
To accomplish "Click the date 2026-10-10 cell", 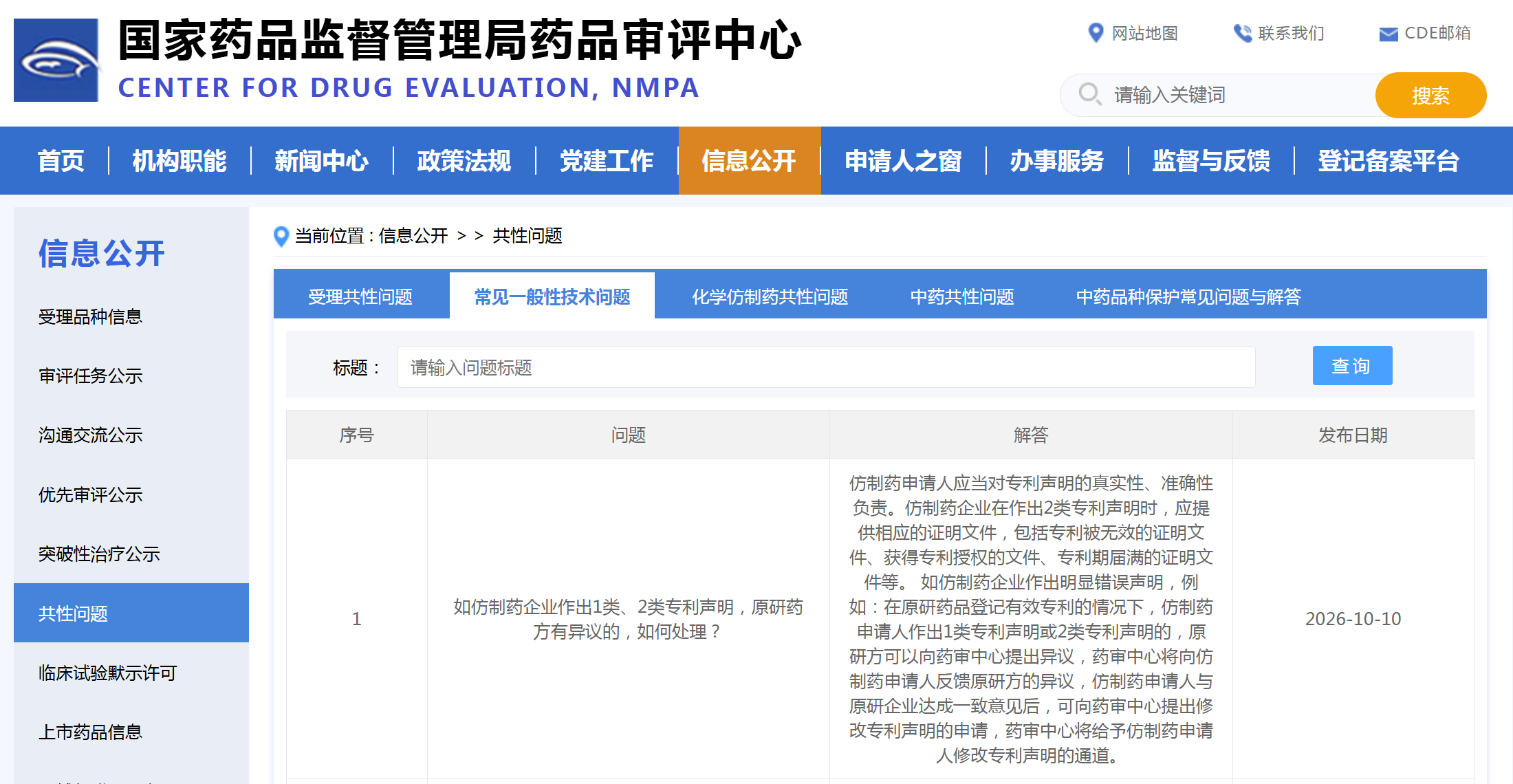I will (x=1353, y=619).
